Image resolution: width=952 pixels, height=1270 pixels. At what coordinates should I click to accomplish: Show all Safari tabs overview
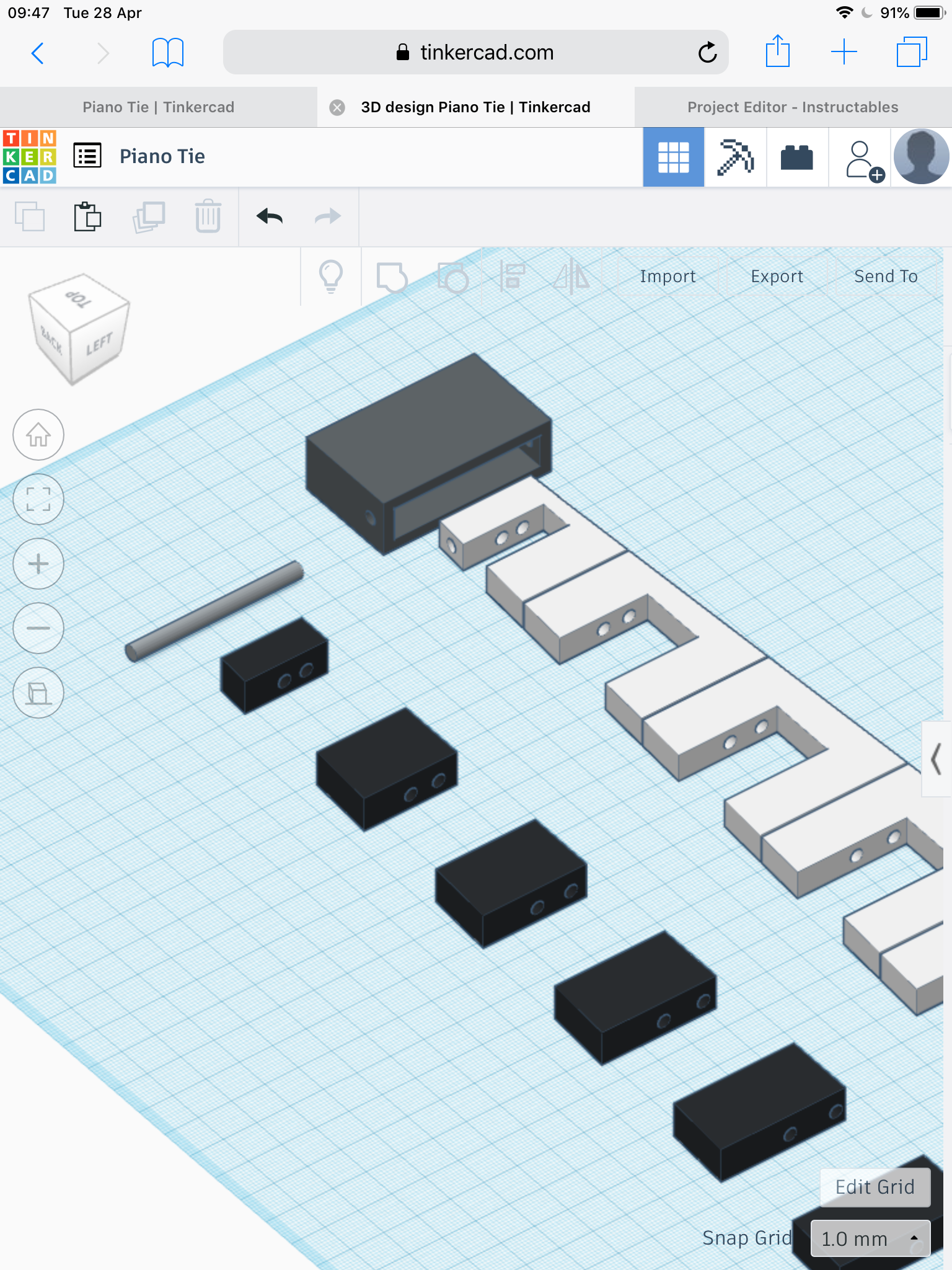coord(912,51)
